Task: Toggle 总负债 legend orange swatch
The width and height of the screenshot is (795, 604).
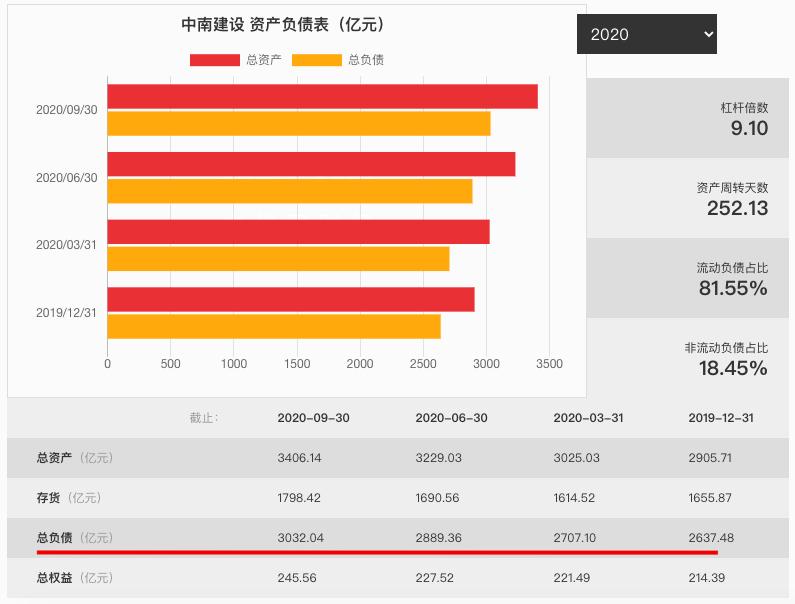Action: 317,60
